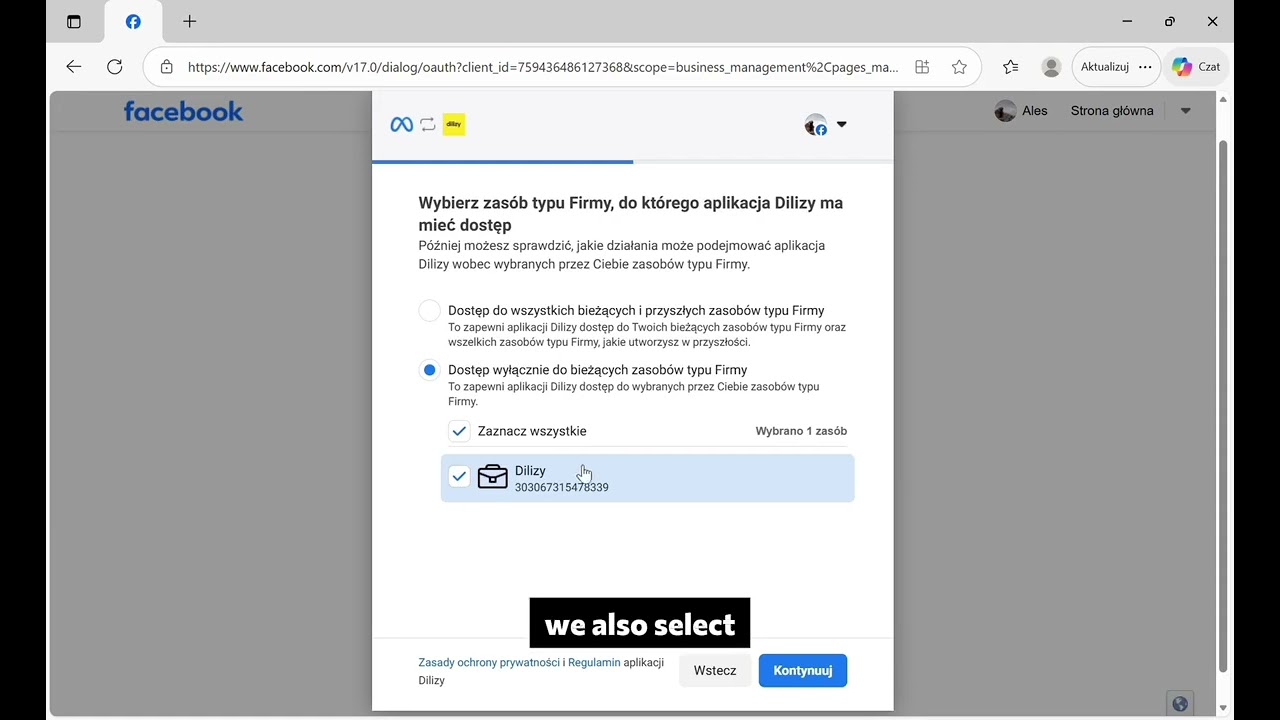Screen dimensions: 1280x720
Task: Minimize the browser window
Action: [x=1127, y=21]
